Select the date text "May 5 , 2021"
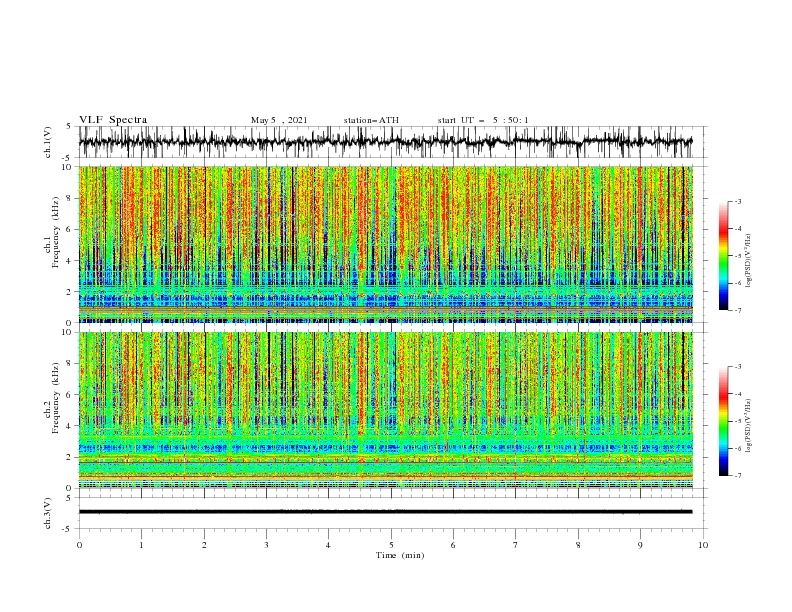Image resolution: width=792 pixels, height=612 pixels. (x=279, y=120)
